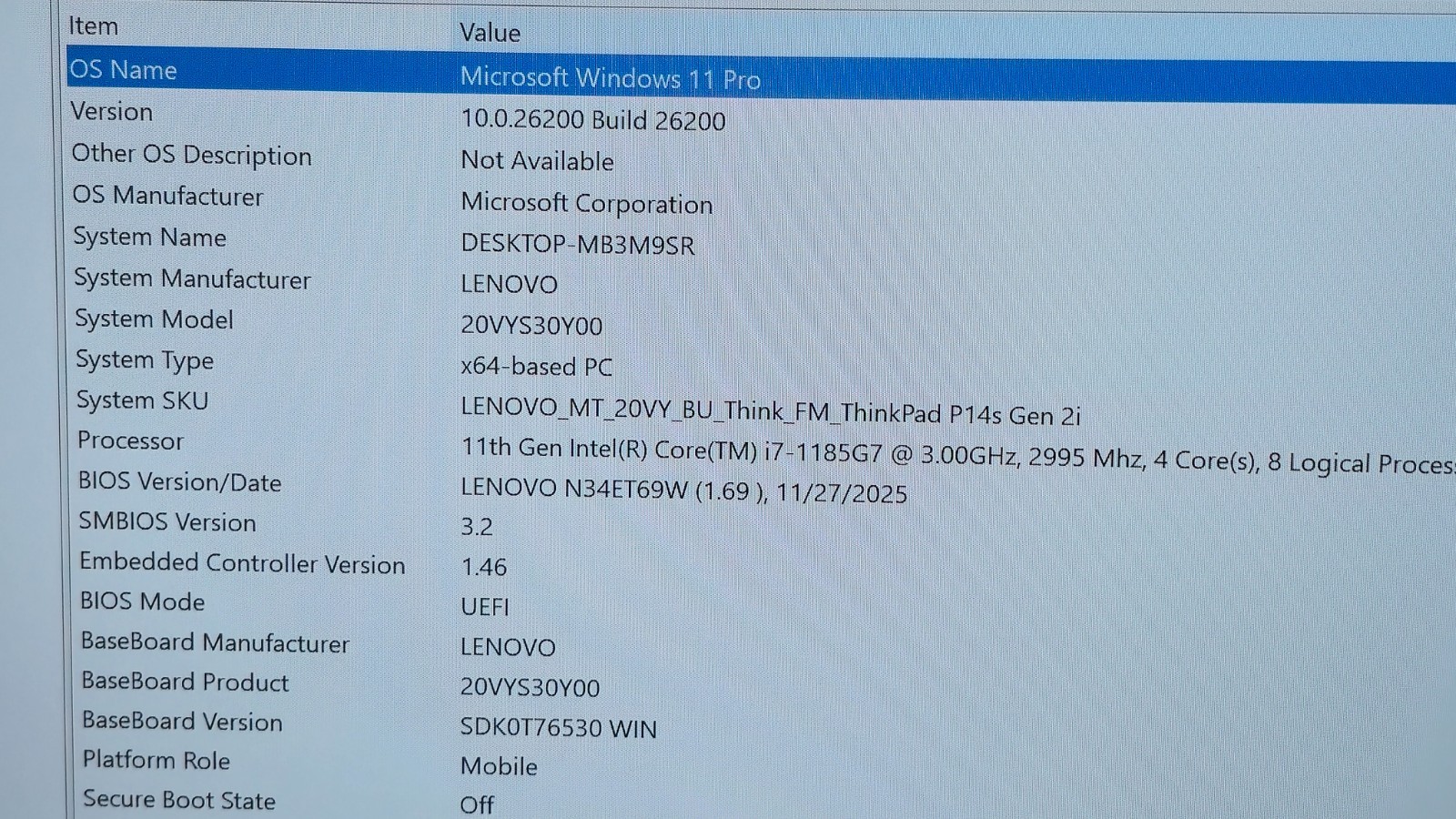Select the BaseBoard Manufacturer row
The width and height of the screenshot is (1456, 819).
(216, 642)
